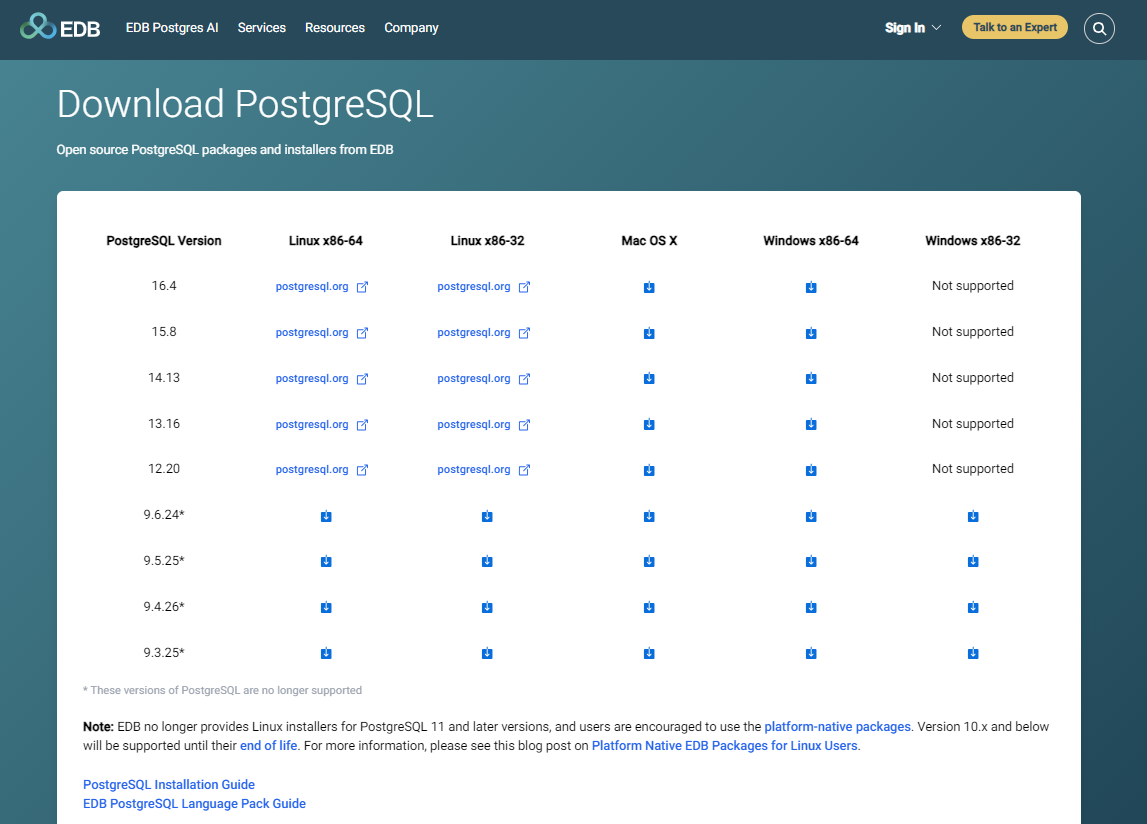Download PostgreSQL 14.13 for Mac OS X

[649, 378]
